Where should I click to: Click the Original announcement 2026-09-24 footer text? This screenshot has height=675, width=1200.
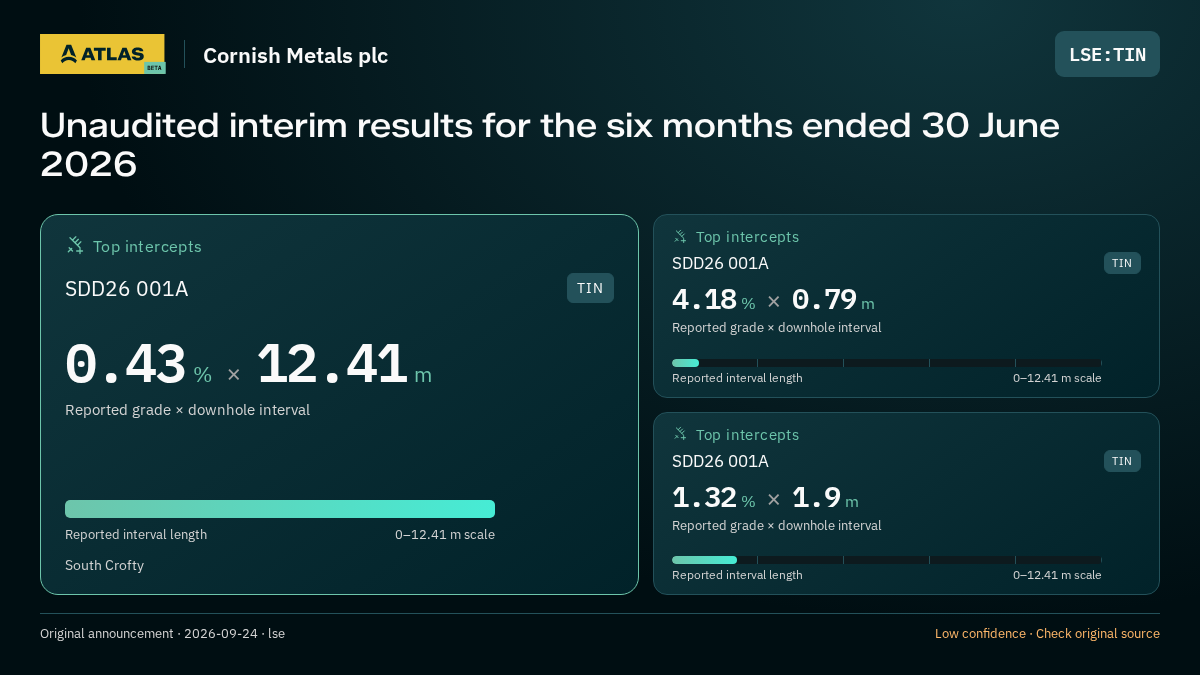tap(162, 633)
